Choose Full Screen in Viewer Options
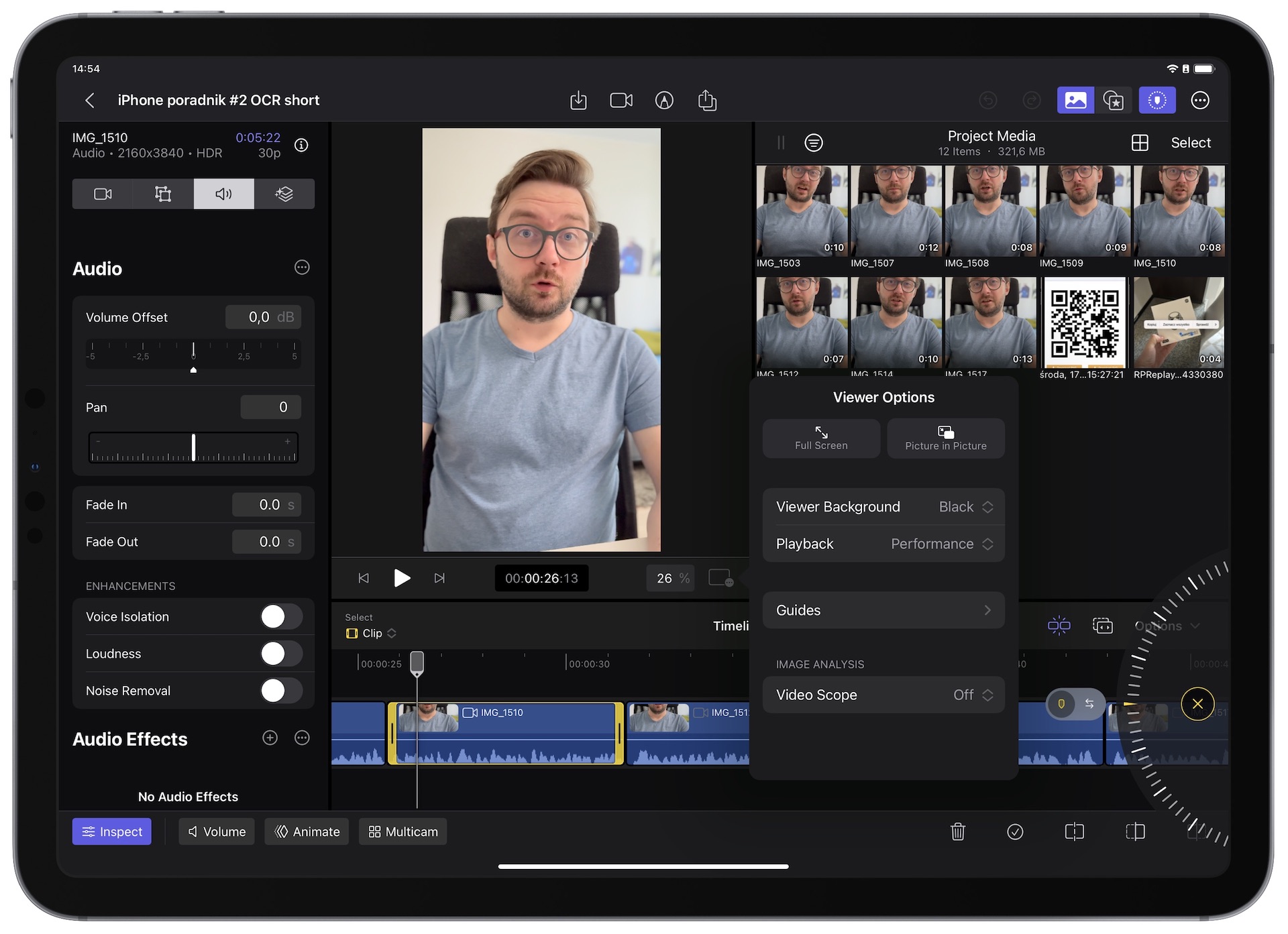 pos(821,439)
